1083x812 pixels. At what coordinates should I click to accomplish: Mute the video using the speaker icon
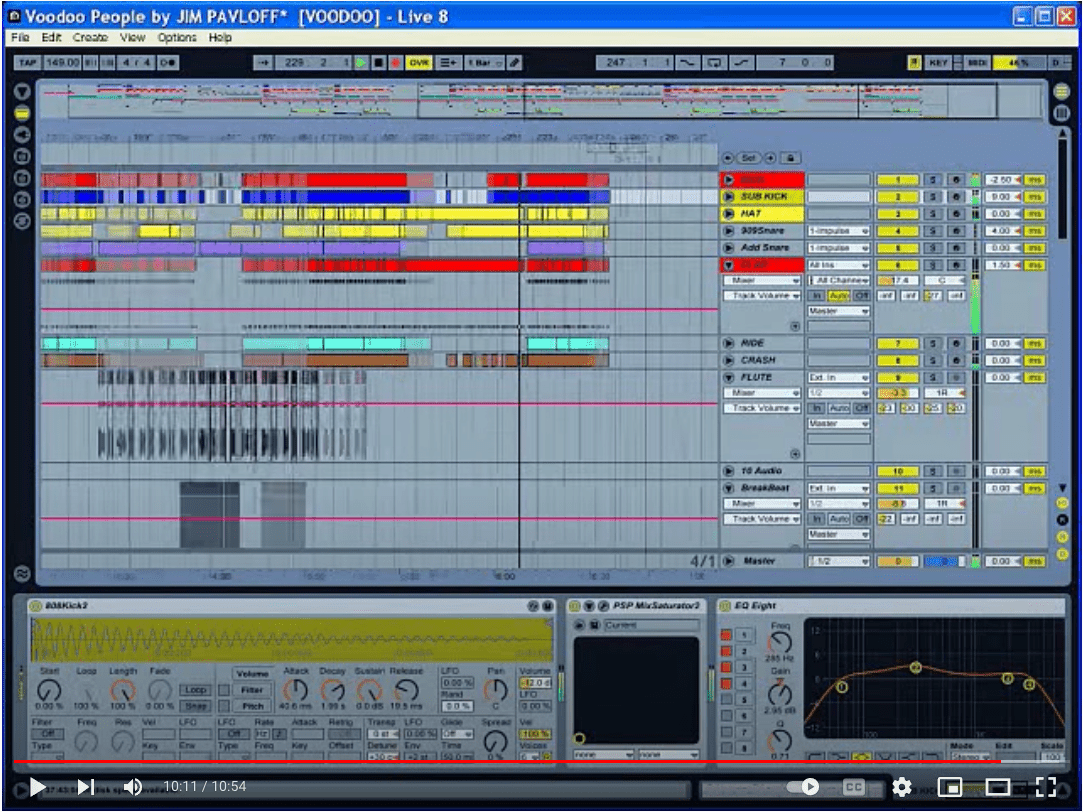click(x=132, y=787)
